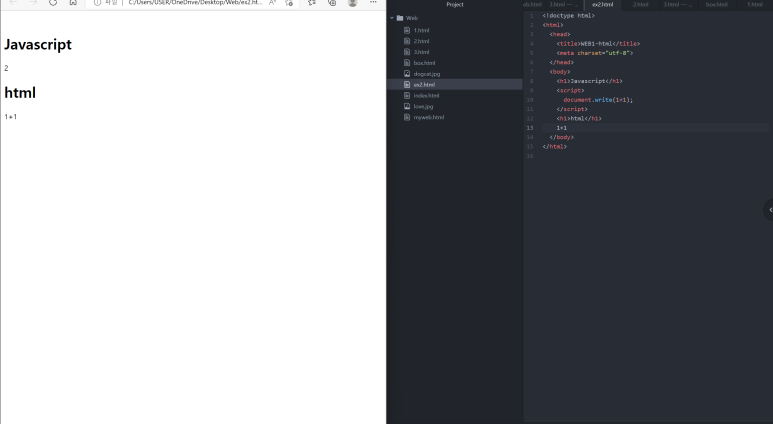Click the document.write(1+1); code line
The image size is (773, 424).
[598, 100]
